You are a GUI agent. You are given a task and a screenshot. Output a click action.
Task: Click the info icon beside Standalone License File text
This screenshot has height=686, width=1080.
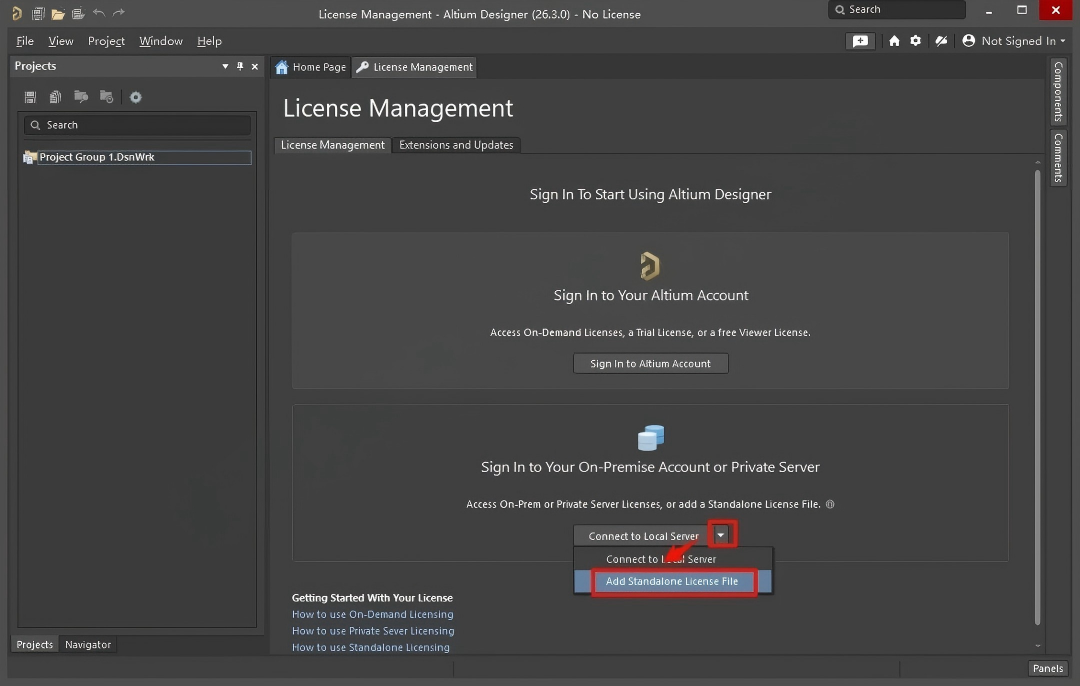point(830,504)
